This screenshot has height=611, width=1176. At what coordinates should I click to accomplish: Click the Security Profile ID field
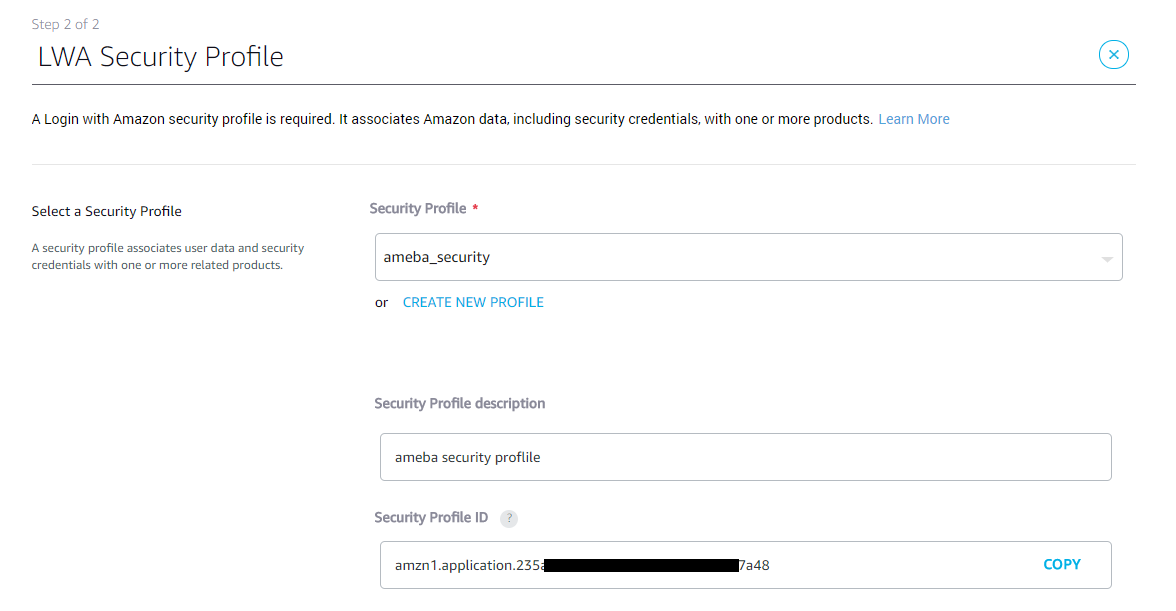[x=746, y=565]
